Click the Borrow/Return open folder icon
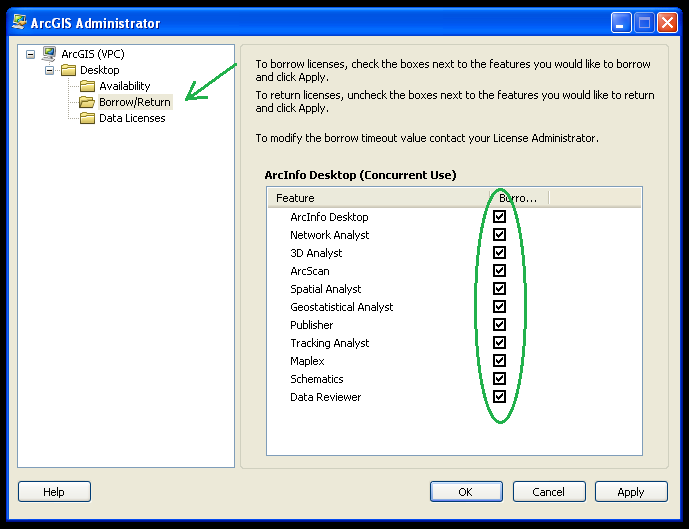This screenshot has height=529, width=689. click(87, 102)
